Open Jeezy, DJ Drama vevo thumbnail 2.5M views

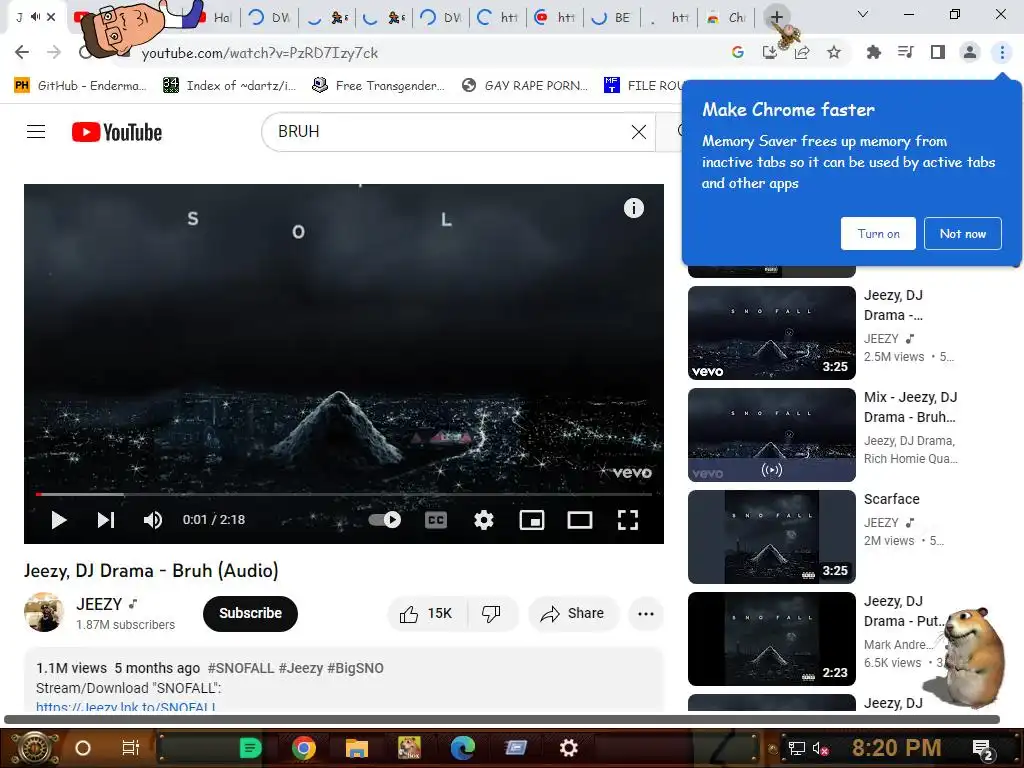(771, 333)
